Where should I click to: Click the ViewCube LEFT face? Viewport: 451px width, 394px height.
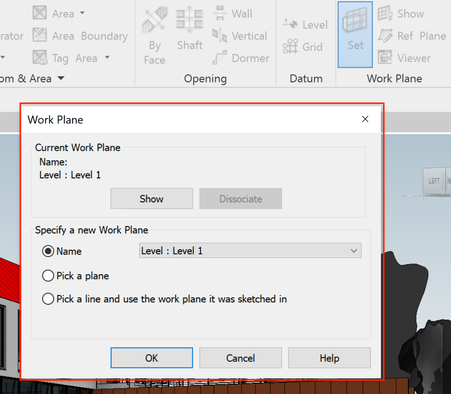point(434,181)
